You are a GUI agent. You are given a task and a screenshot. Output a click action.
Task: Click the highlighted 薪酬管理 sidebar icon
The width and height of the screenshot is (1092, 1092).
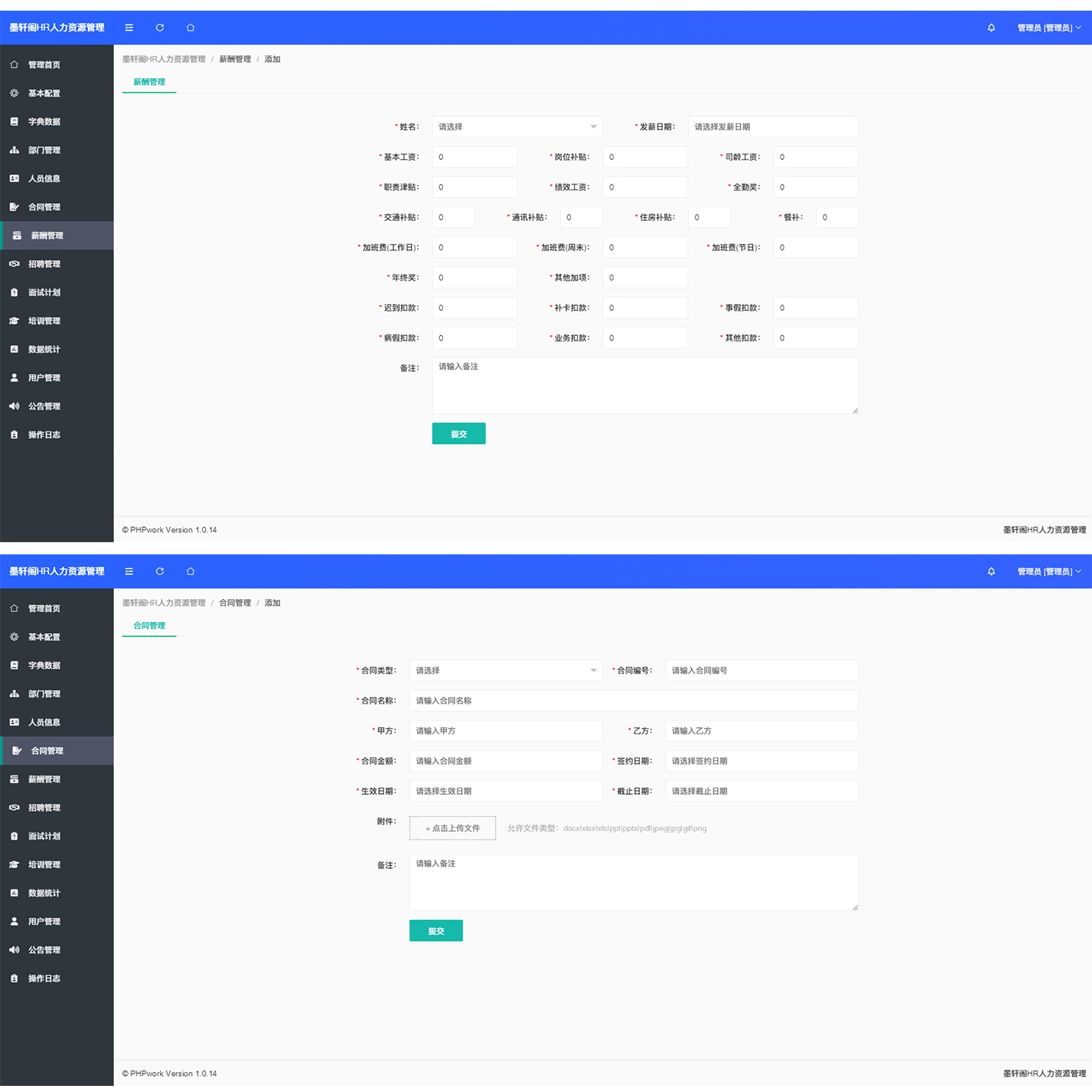click(17, 236)
